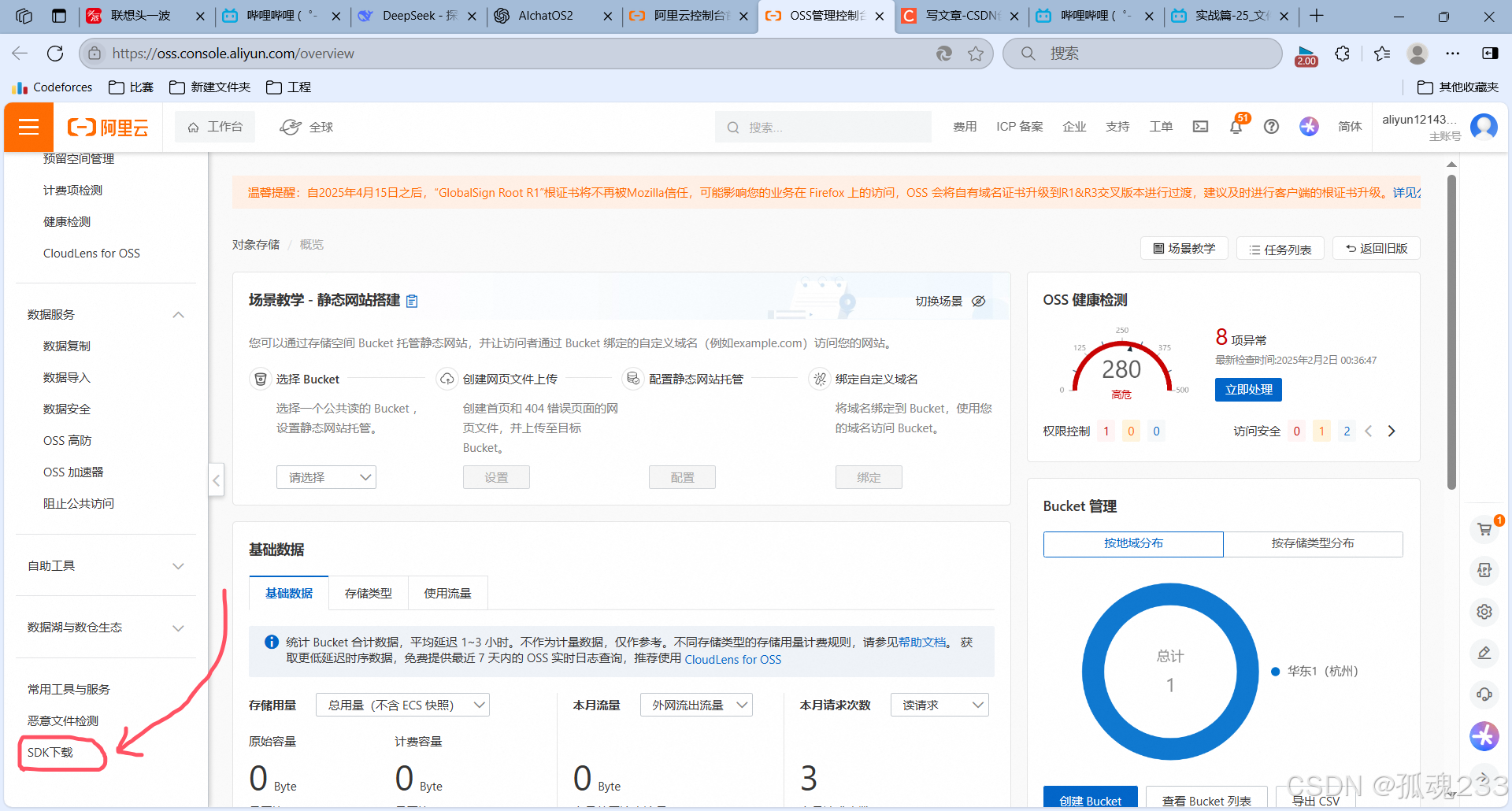Image resolution: width=1512 pixels, height=811 pixels.
Task: Open the help question mark icon
Action: [x=1271, y=127]
